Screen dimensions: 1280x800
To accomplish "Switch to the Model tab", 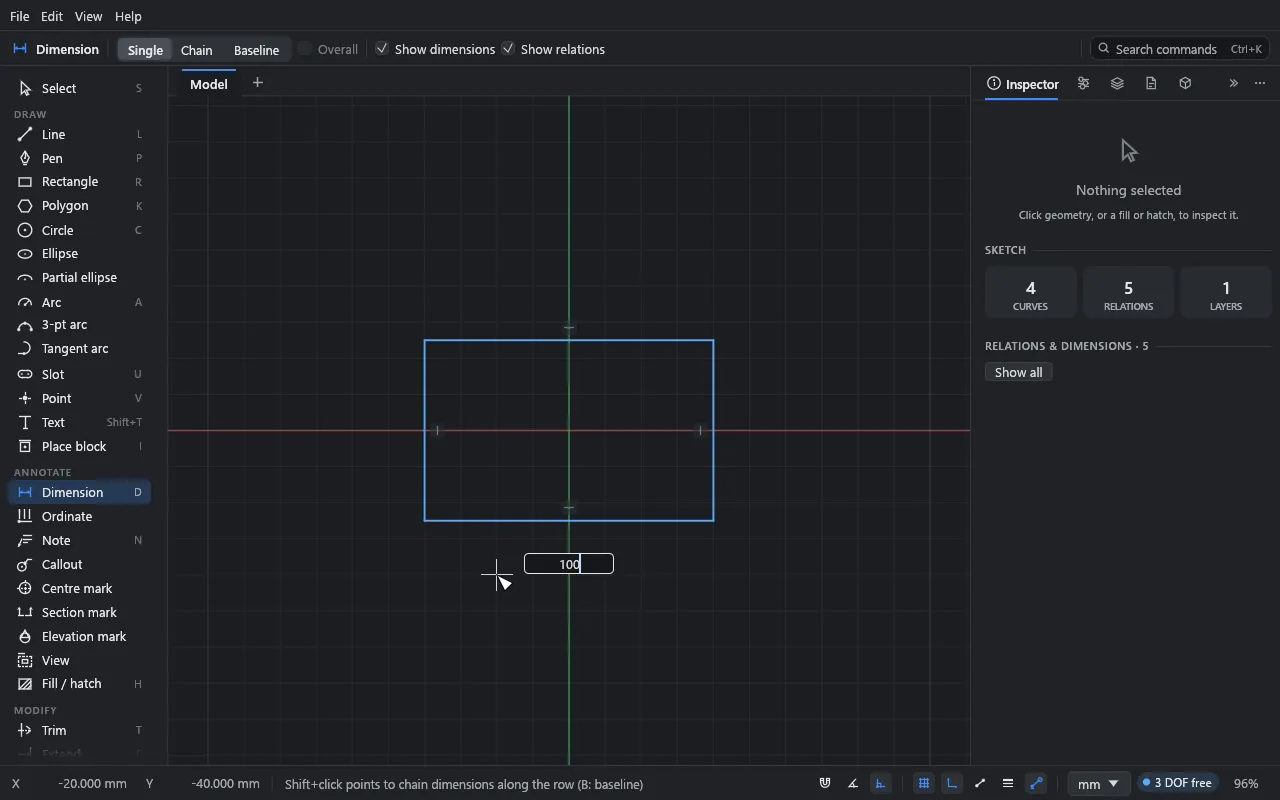I will tap(209, 84).
